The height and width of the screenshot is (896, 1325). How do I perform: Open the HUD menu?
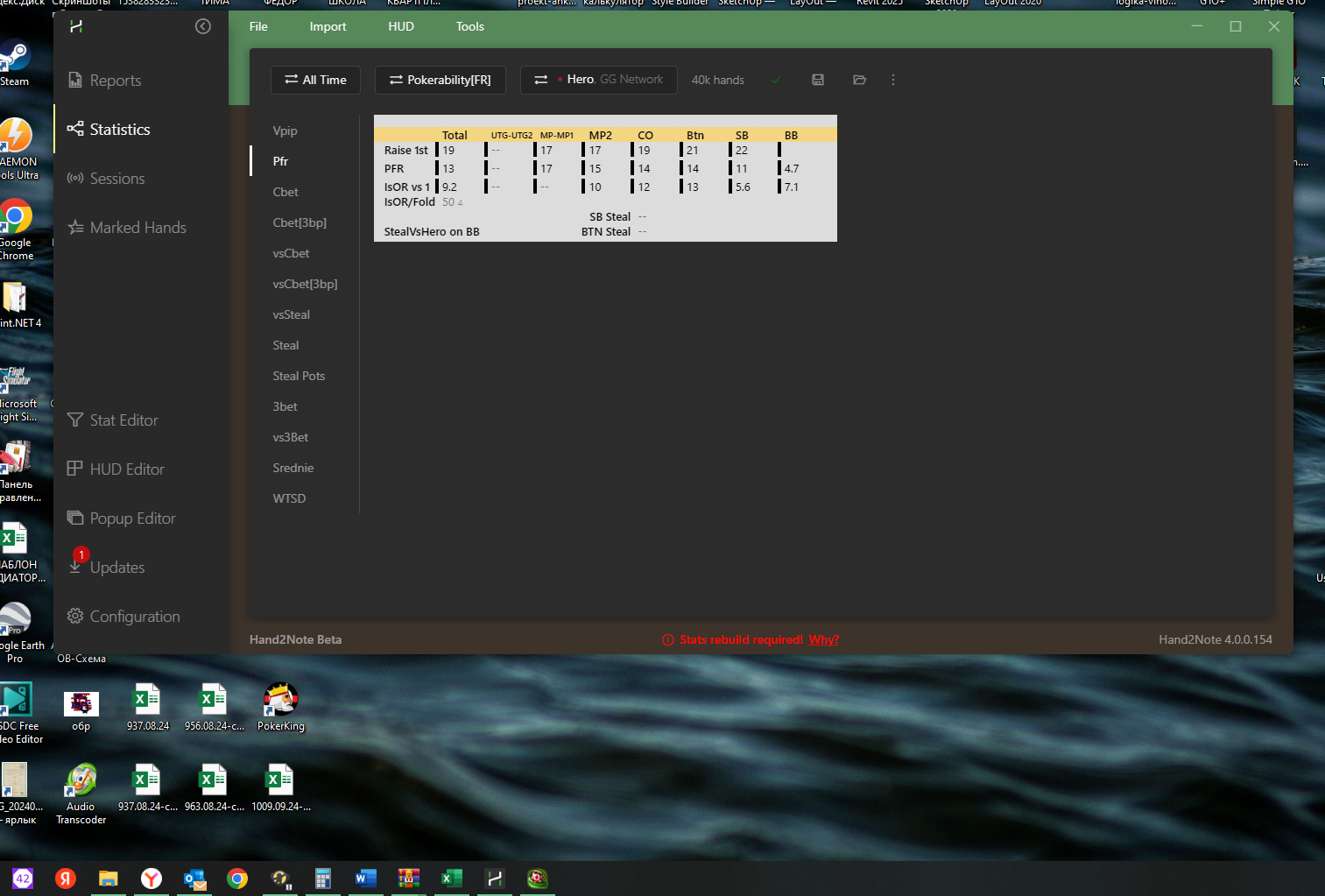pos(401,26)
